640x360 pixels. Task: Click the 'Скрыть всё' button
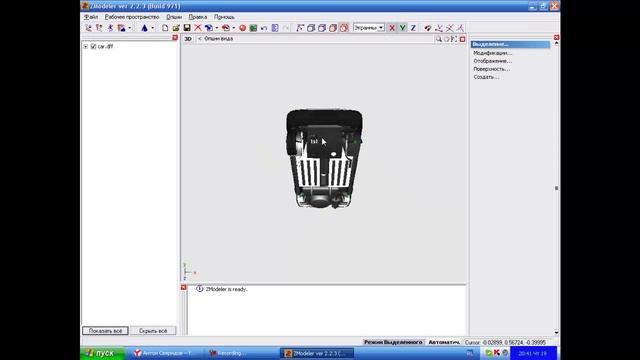pyautogui.click(x=153, y=331)
